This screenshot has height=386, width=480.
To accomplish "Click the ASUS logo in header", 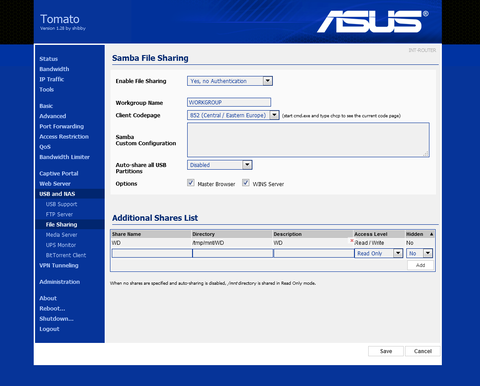I will (x=372, y=22).
